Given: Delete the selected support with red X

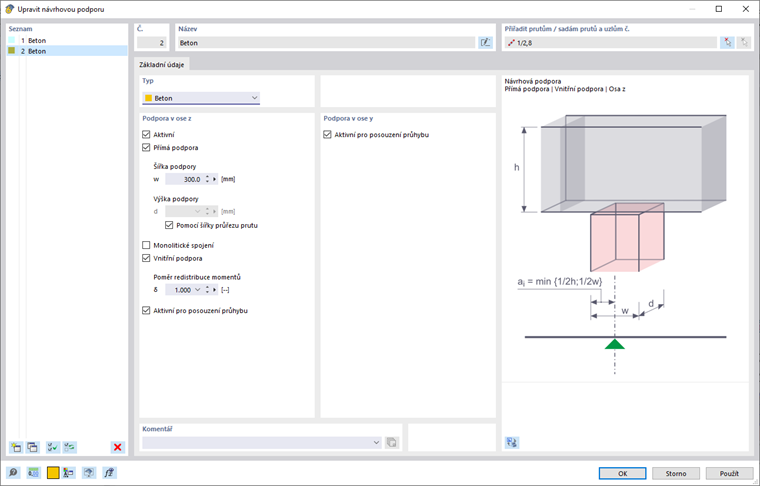Looking at the screenshot, I should [x=117, y=447].
